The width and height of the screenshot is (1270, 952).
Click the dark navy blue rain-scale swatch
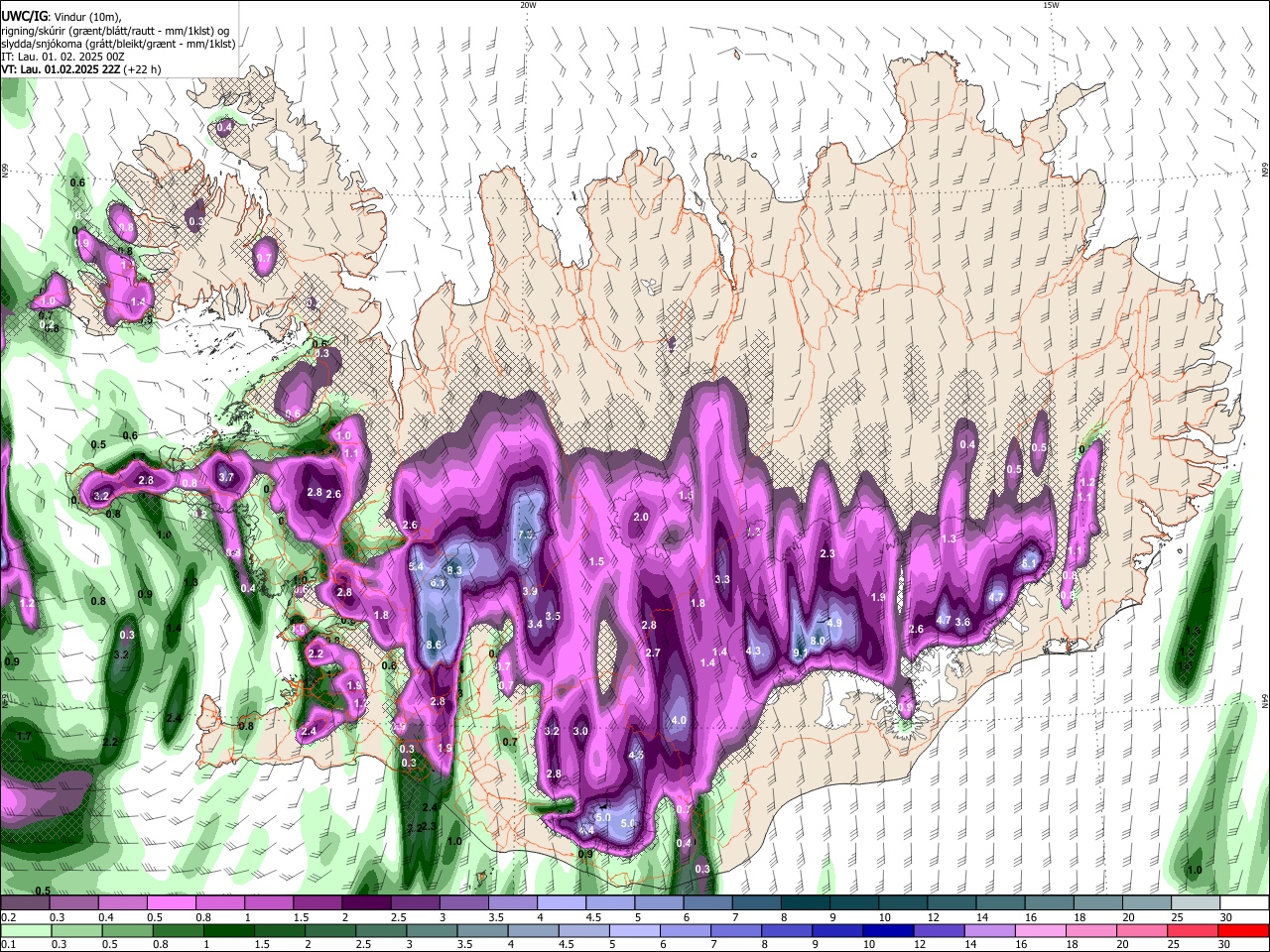tap(887, 931)
